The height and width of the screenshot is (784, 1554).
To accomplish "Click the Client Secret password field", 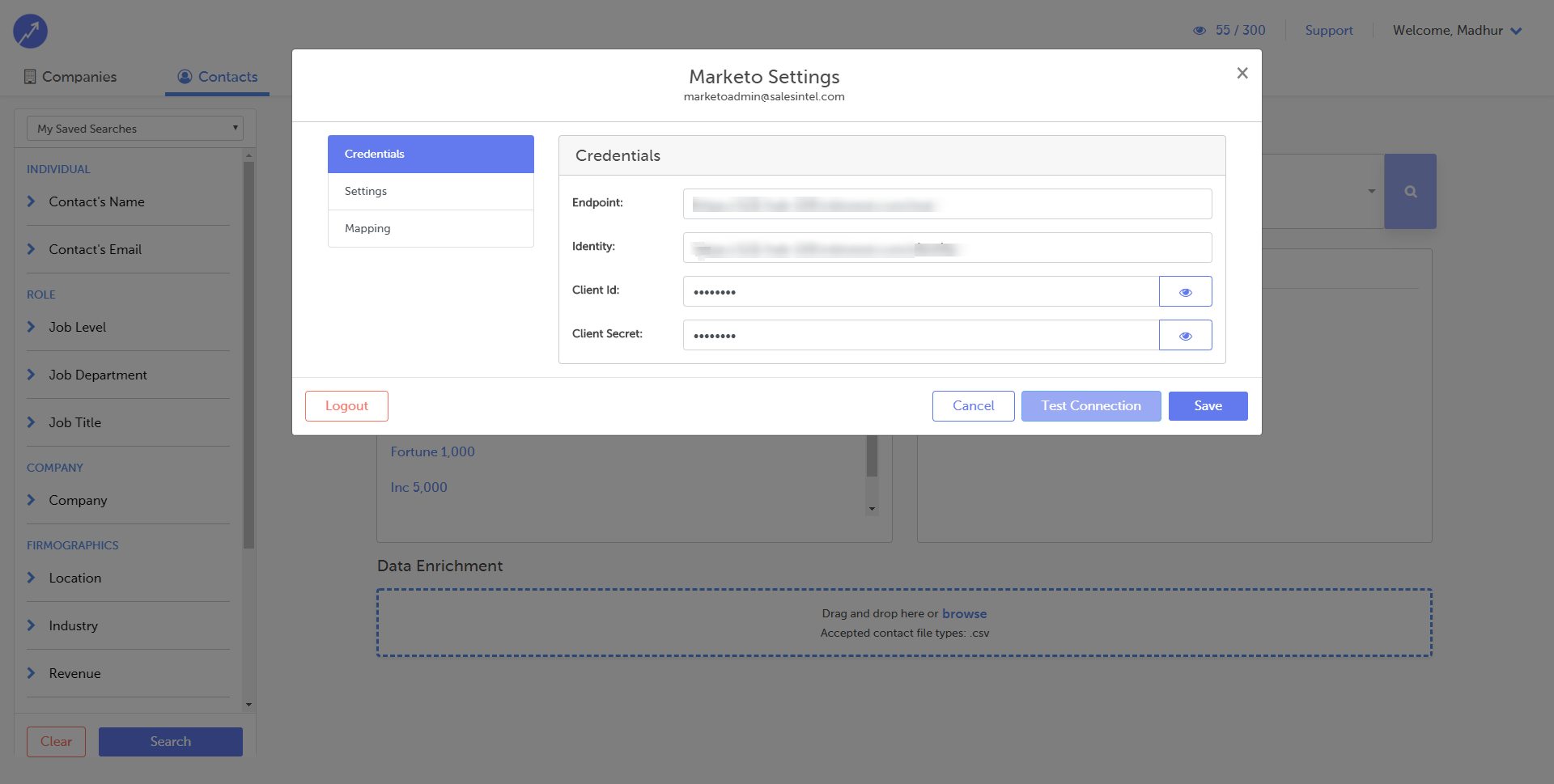I will coord(921,335).
